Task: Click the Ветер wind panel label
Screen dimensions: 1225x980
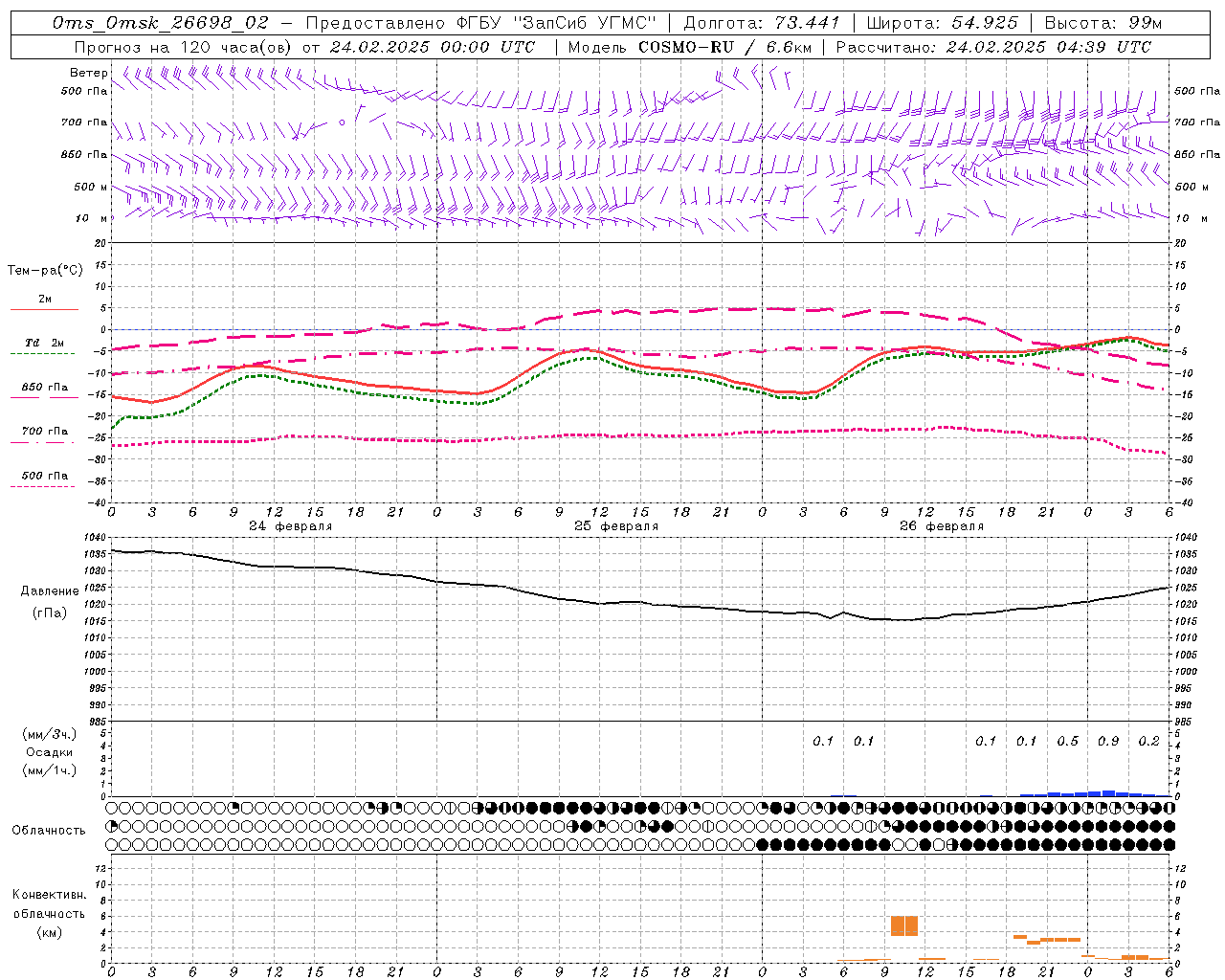Action: pos(89,73)
